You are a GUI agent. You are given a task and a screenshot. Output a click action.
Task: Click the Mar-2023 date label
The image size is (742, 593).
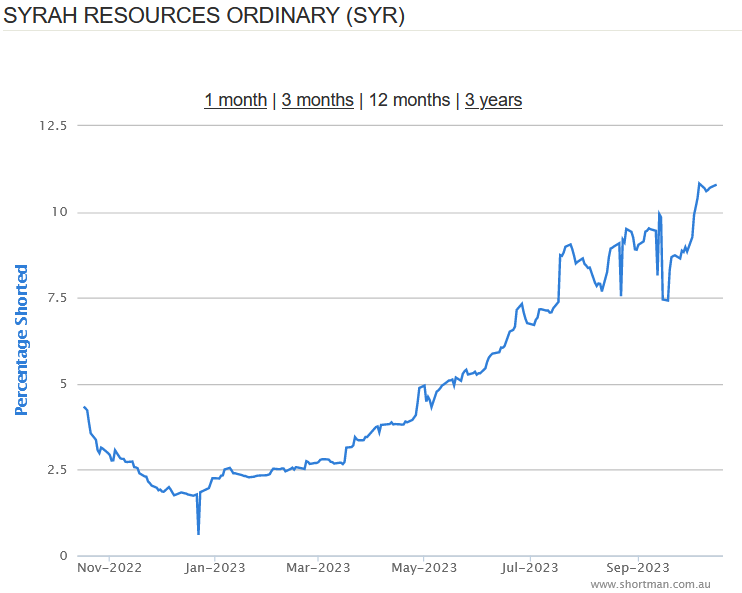pyautogui.click(x=318, y=567)
